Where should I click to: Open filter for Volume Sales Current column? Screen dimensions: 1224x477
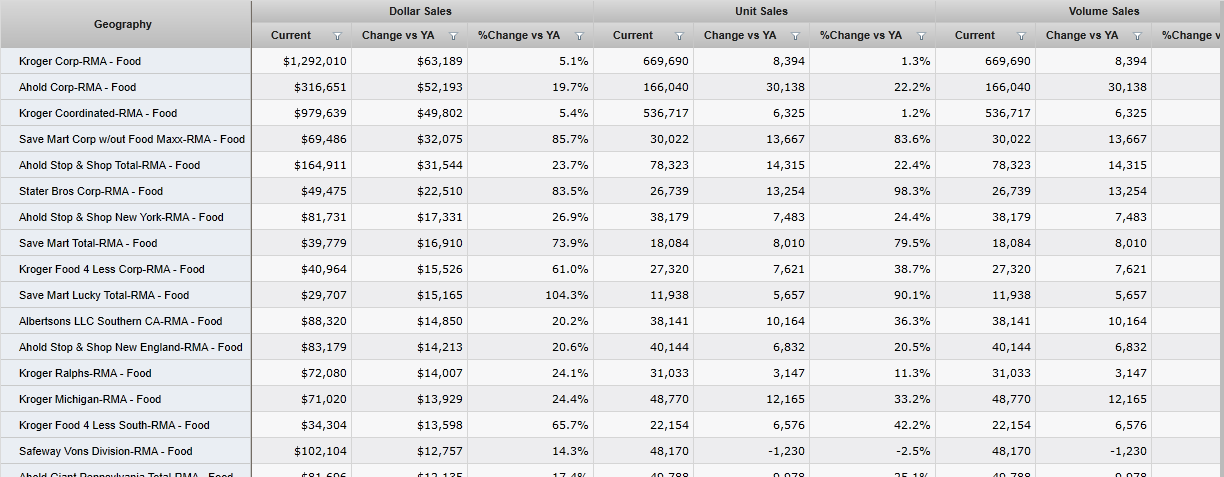tap(1021, 36)
